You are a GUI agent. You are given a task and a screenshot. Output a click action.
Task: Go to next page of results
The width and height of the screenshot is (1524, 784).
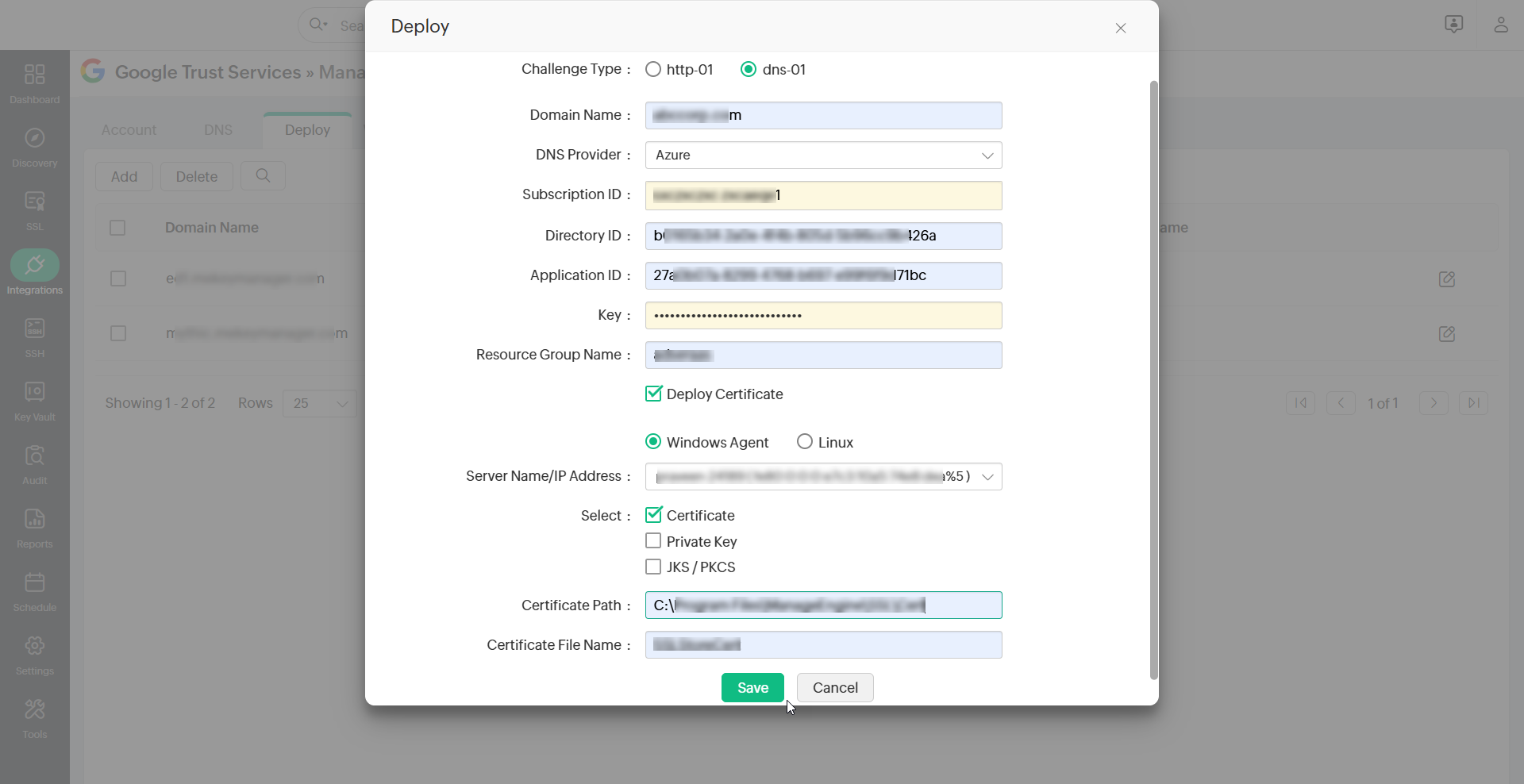point(1434,403)
